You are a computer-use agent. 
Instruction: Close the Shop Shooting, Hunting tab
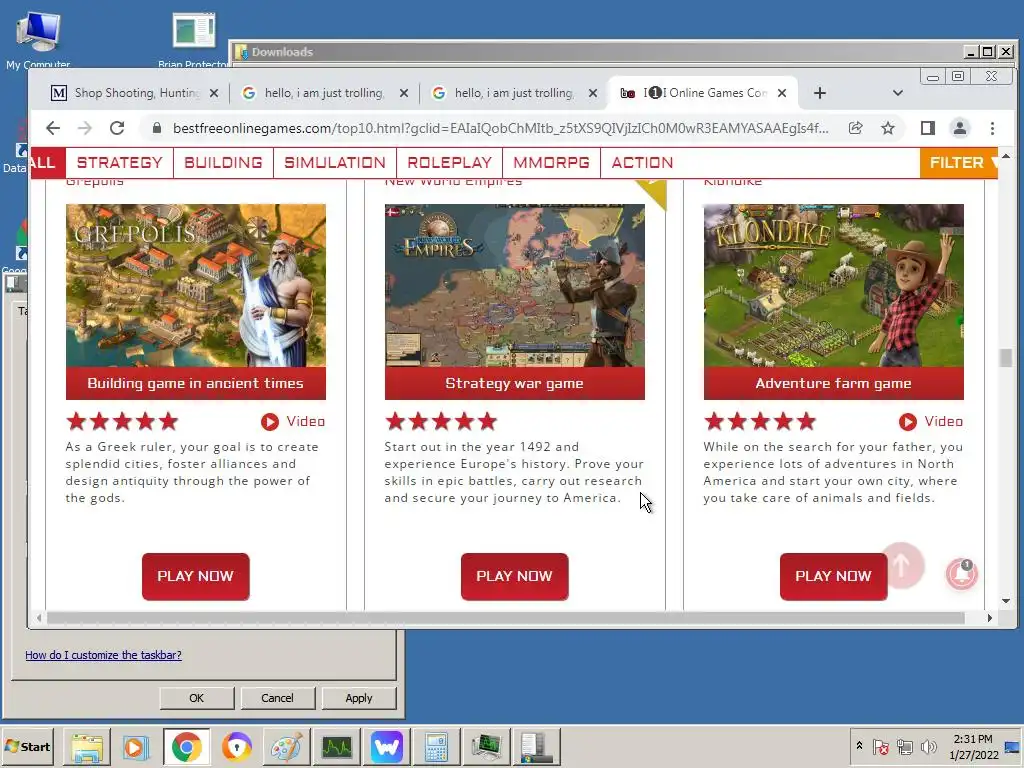(214, 93)
